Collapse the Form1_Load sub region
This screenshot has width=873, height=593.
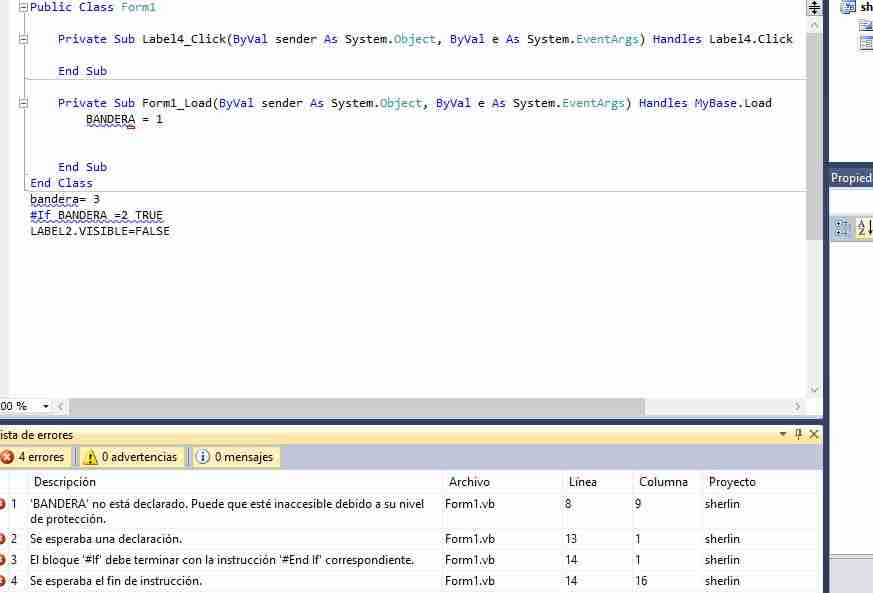pyautogui.click(x=23, y=103)
